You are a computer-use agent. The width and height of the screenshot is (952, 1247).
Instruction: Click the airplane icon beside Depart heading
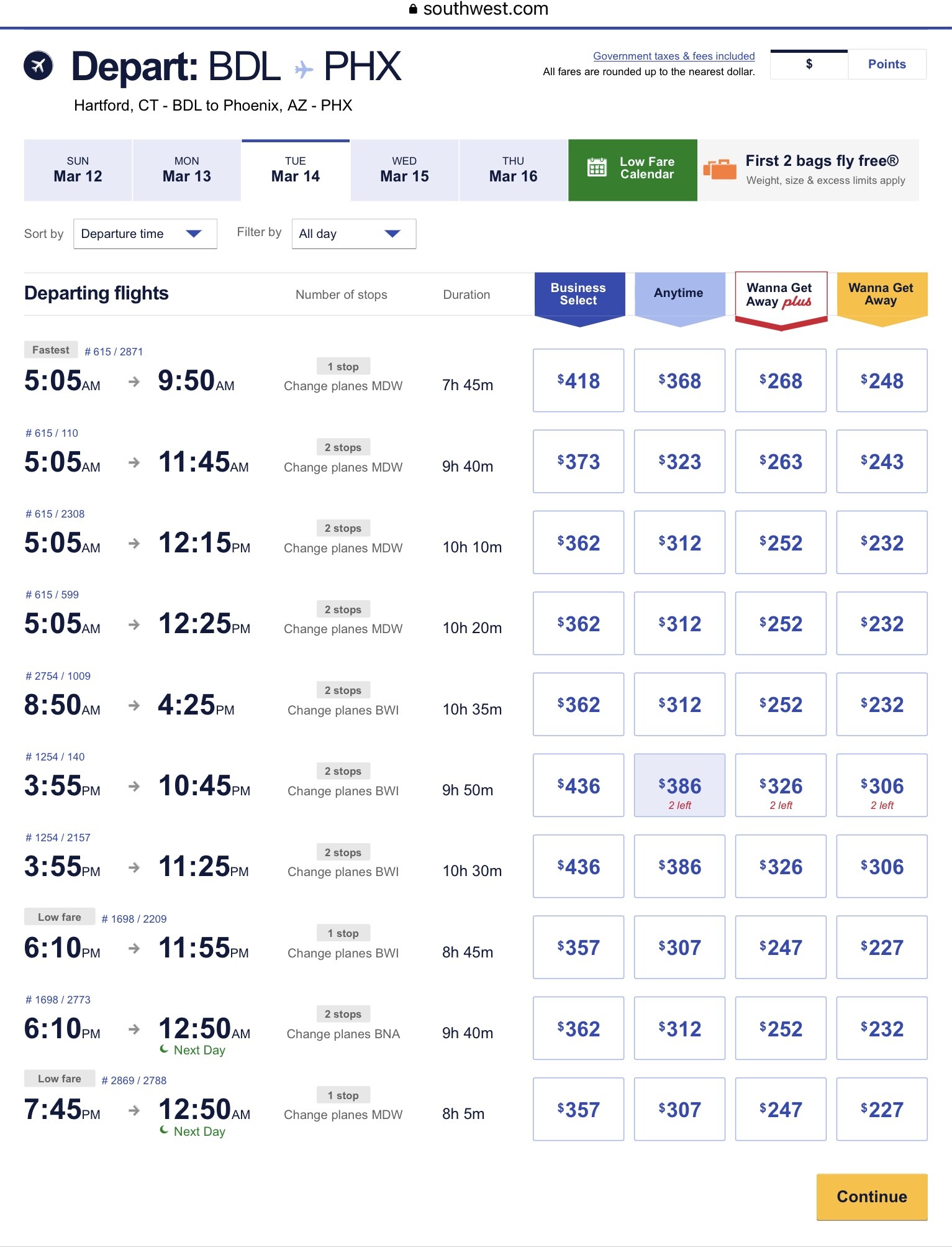39,65
